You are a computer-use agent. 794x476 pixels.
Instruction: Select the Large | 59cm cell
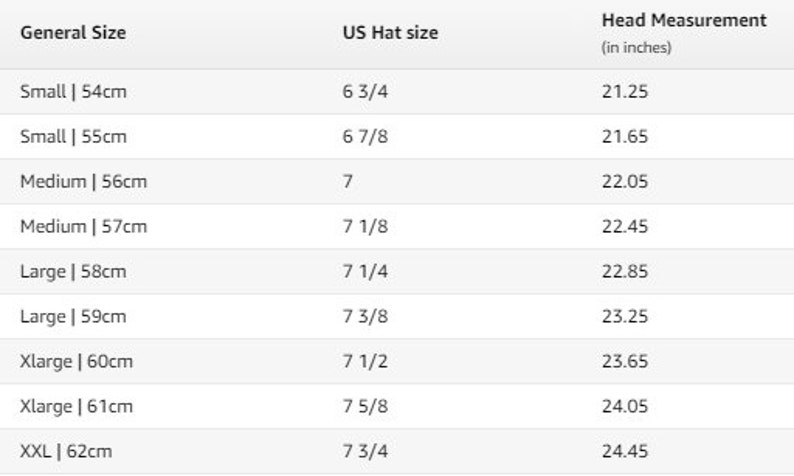[73, 317]
